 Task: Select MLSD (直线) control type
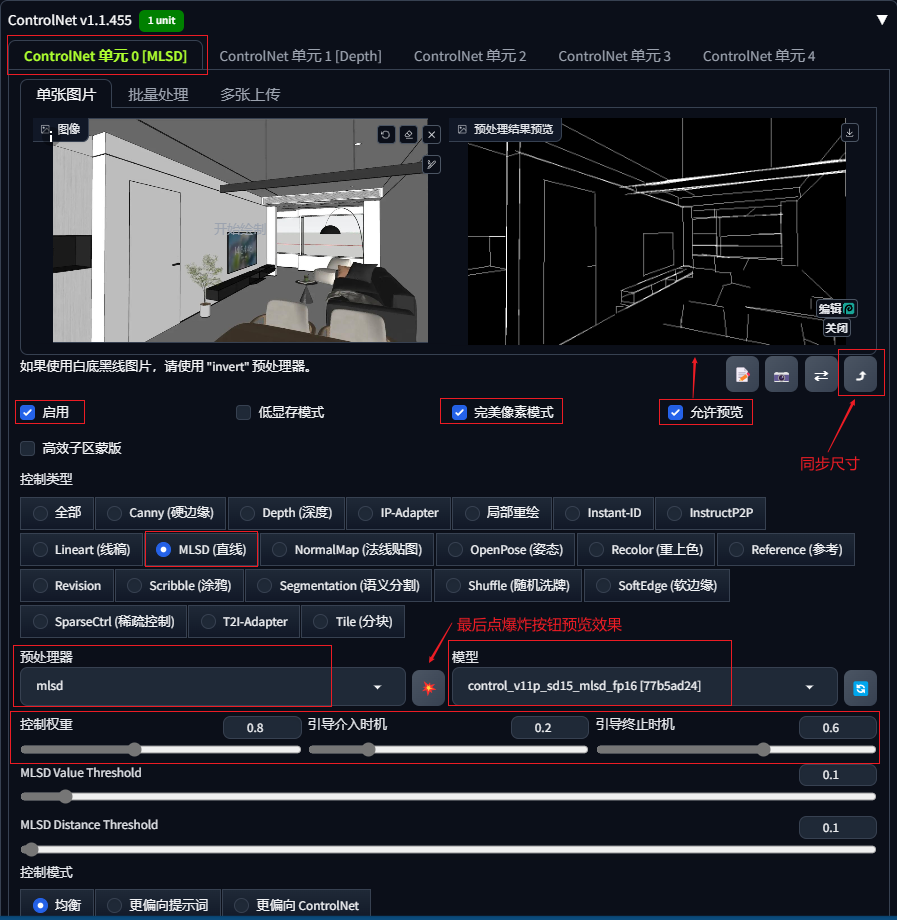(201, 550)
